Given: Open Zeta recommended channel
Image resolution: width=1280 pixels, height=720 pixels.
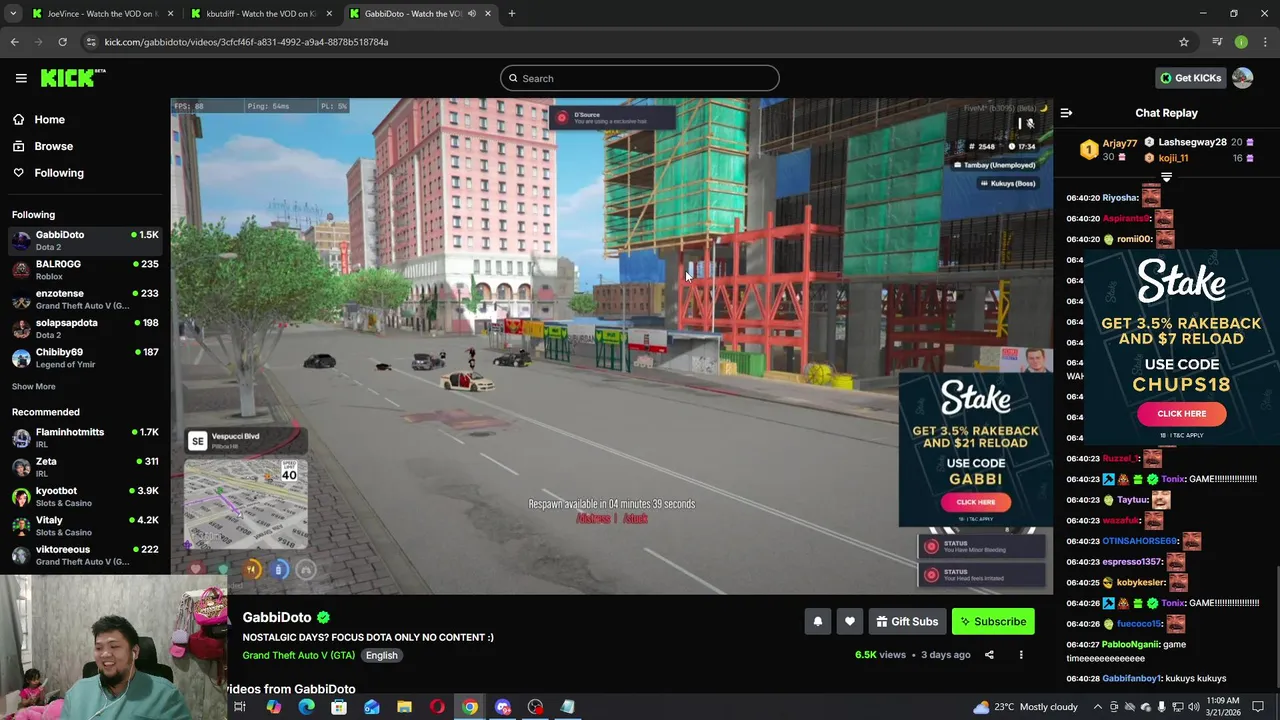Looking at the screenshot, I should [85, 467].
